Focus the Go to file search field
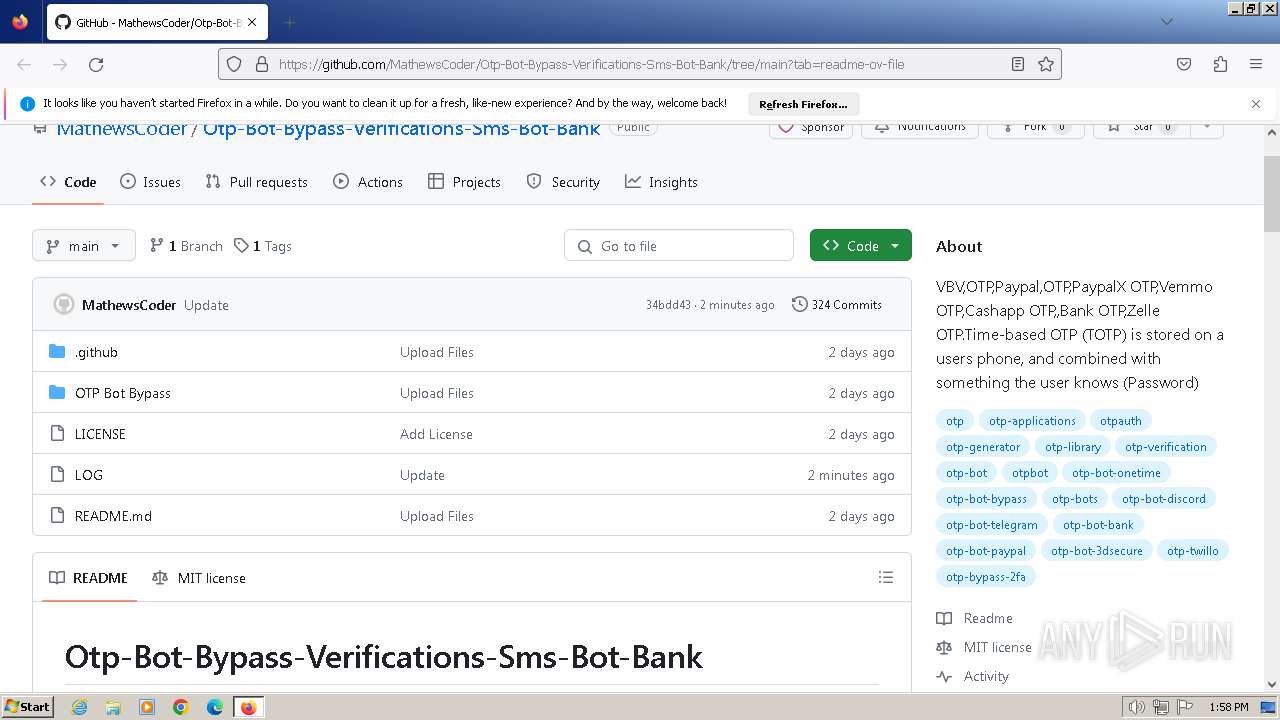The height and width of the screenshot is (720, 1280). pyautogui.click(x=679, y=246)
